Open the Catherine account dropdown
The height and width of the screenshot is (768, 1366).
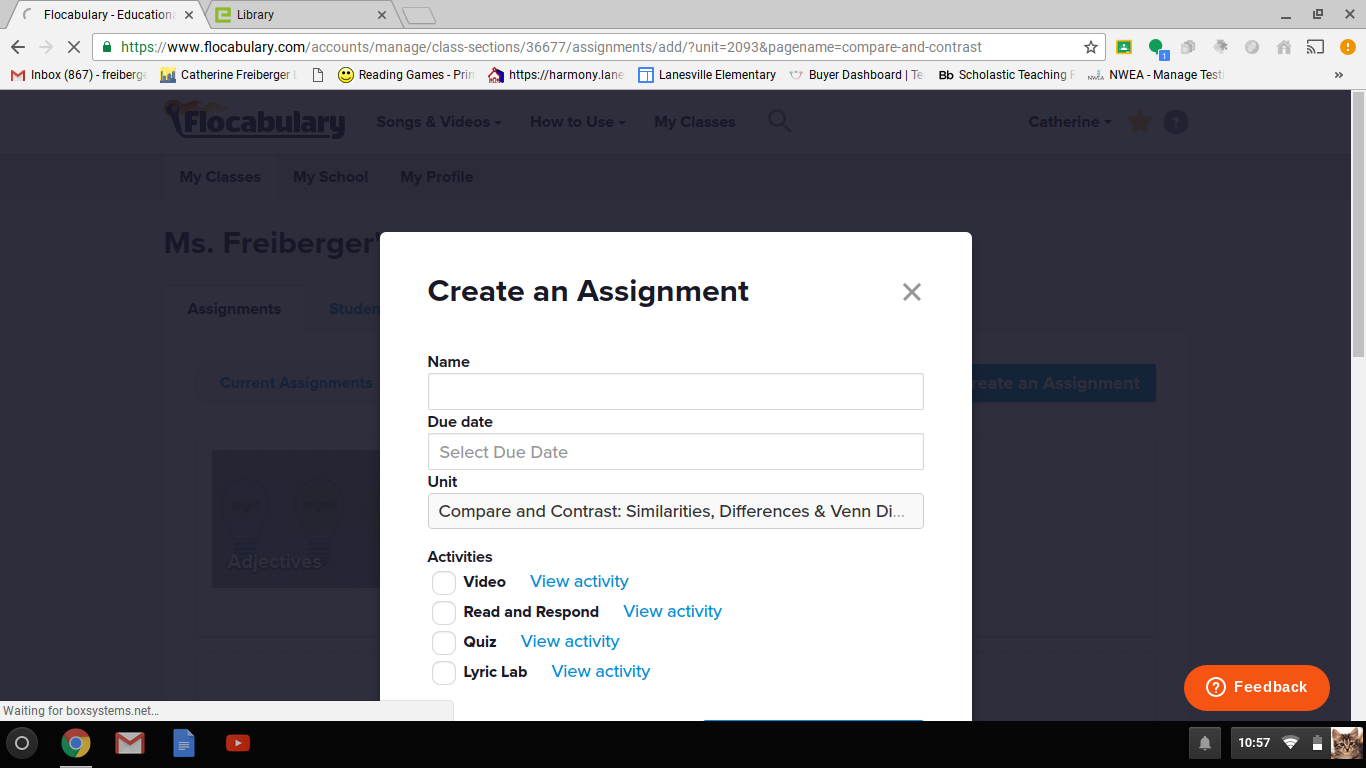(1070, 122)
